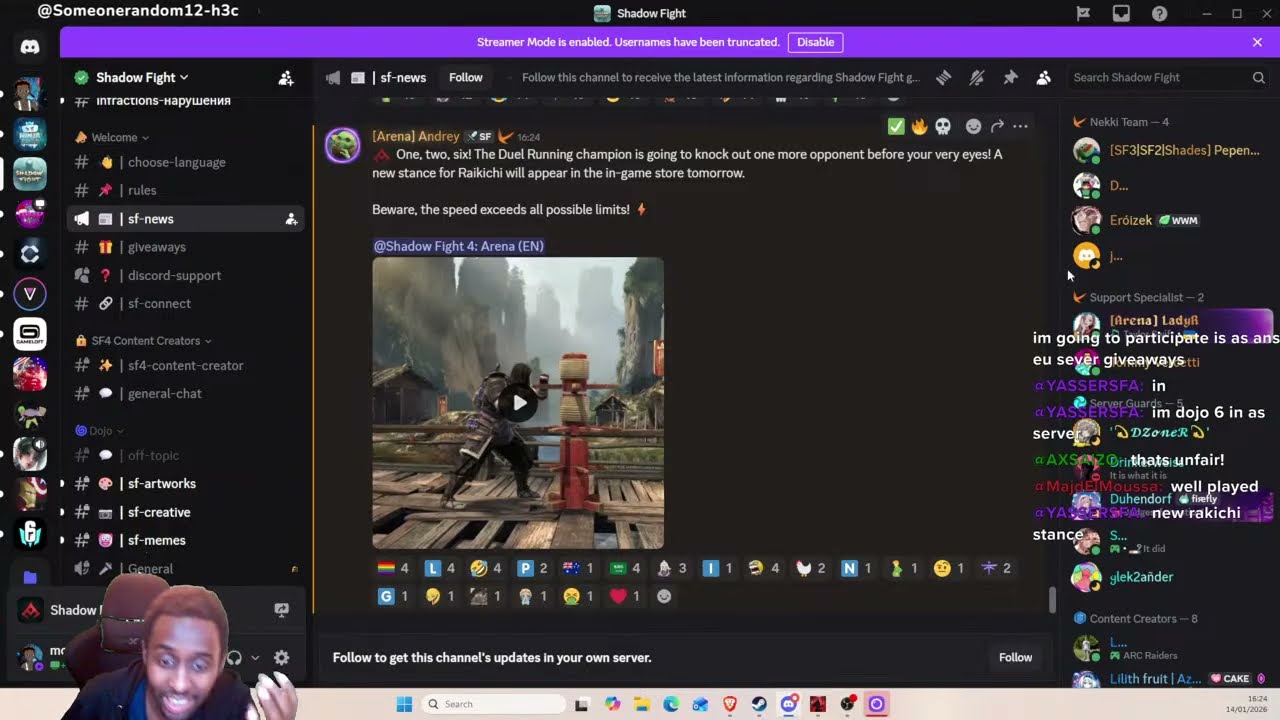This screenshot has width=1280, height=720.
Task: Disable Streamer Mode via banner button
Action: [815, 42]
